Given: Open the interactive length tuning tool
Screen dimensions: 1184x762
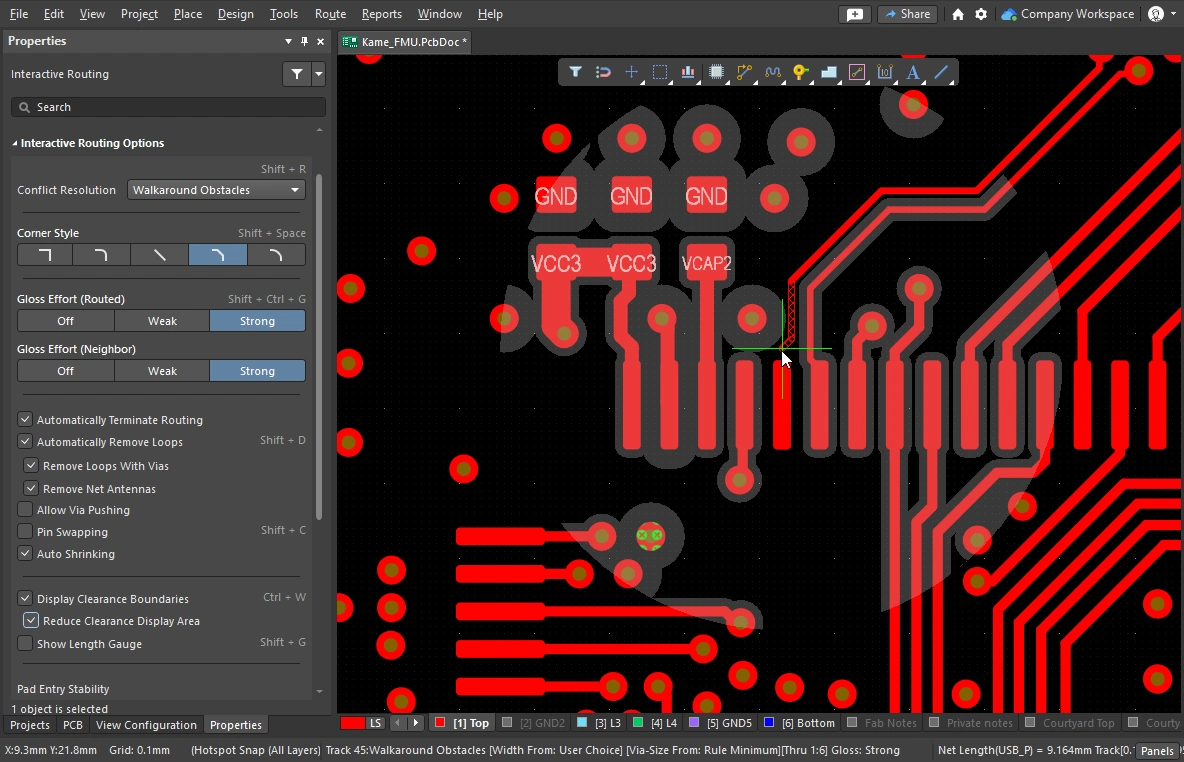Looking at the screenshot, I should pos(772,72).
